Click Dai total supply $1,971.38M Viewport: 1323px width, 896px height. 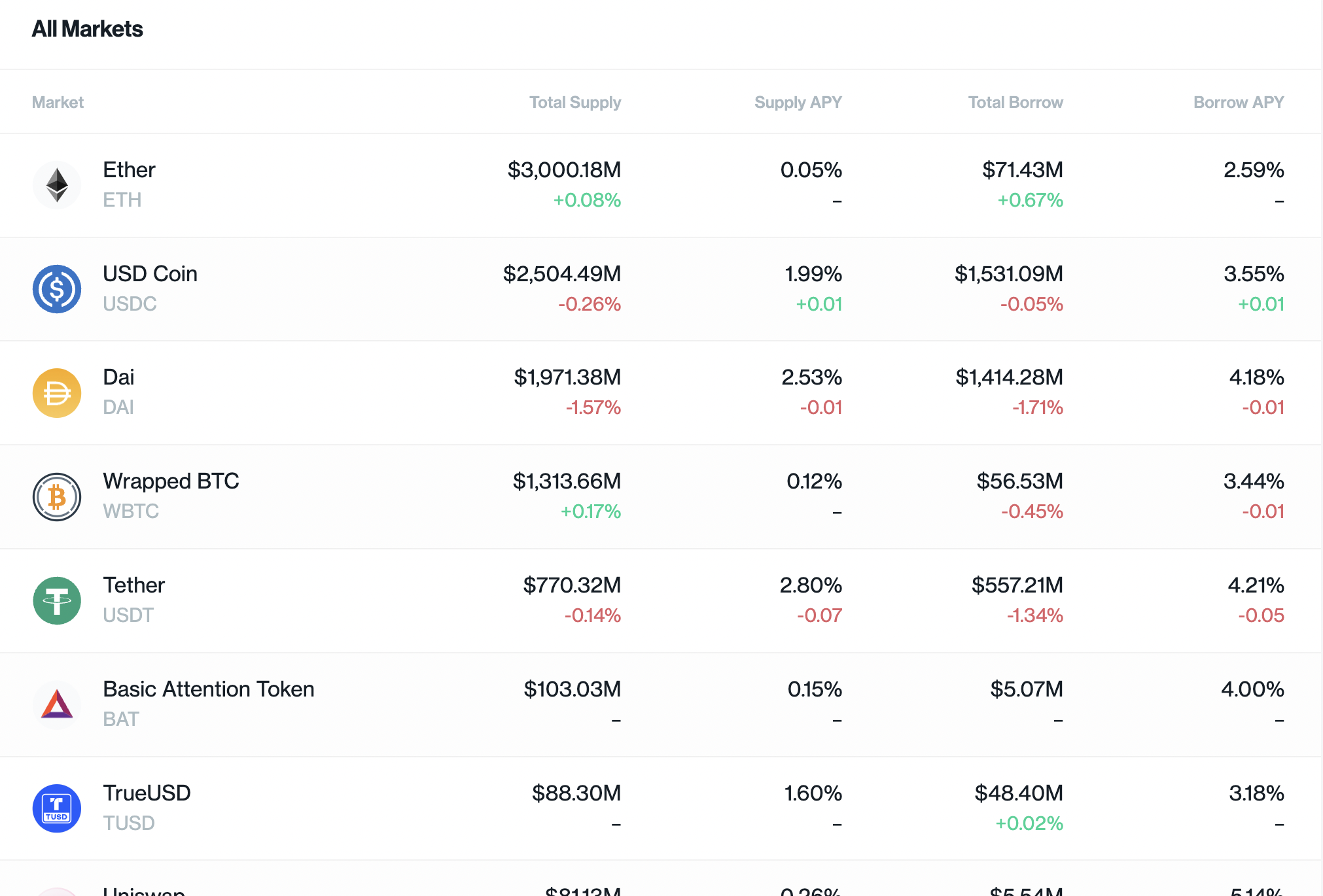[567, 377]
